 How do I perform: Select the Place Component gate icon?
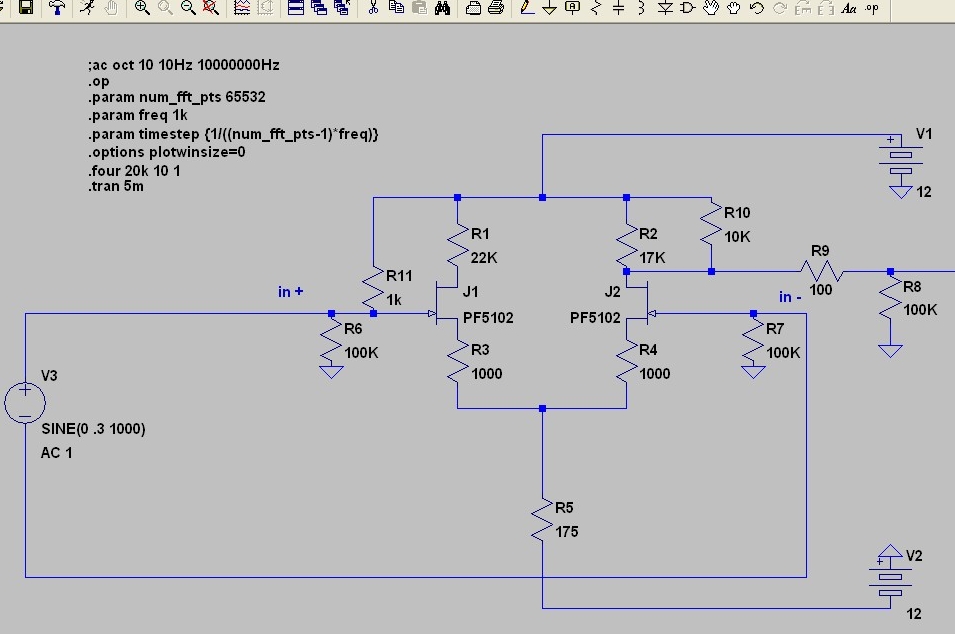click(688, 7)
